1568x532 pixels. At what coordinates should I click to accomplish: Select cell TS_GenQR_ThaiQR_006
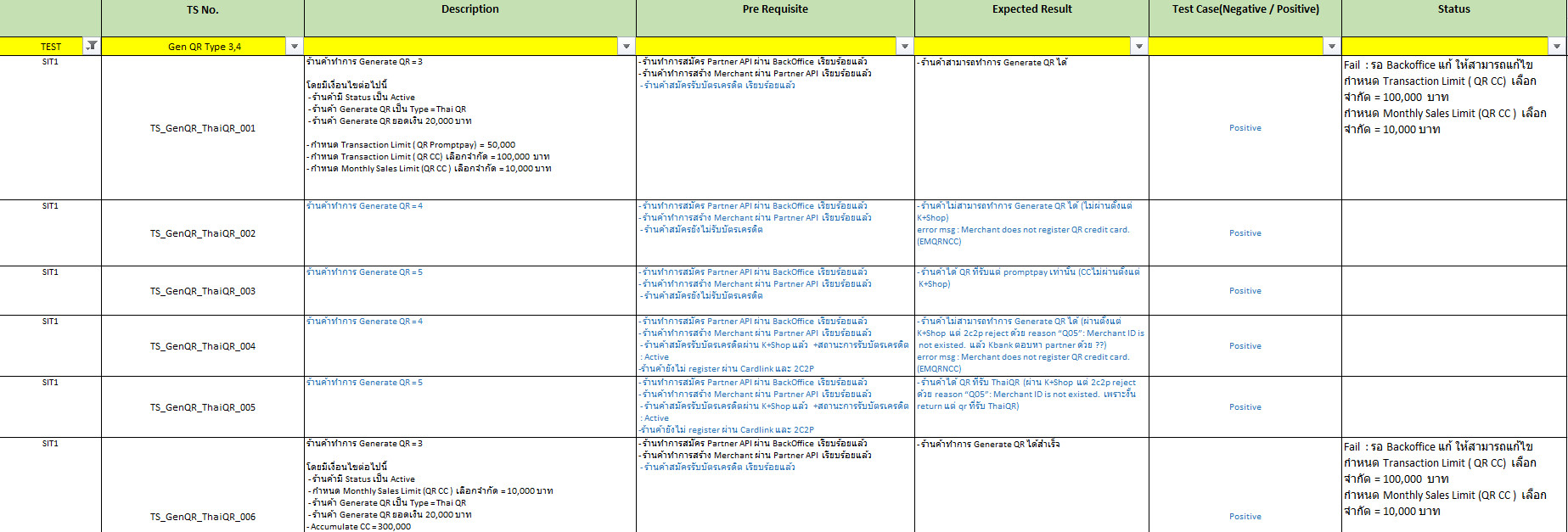click(202, 516)
